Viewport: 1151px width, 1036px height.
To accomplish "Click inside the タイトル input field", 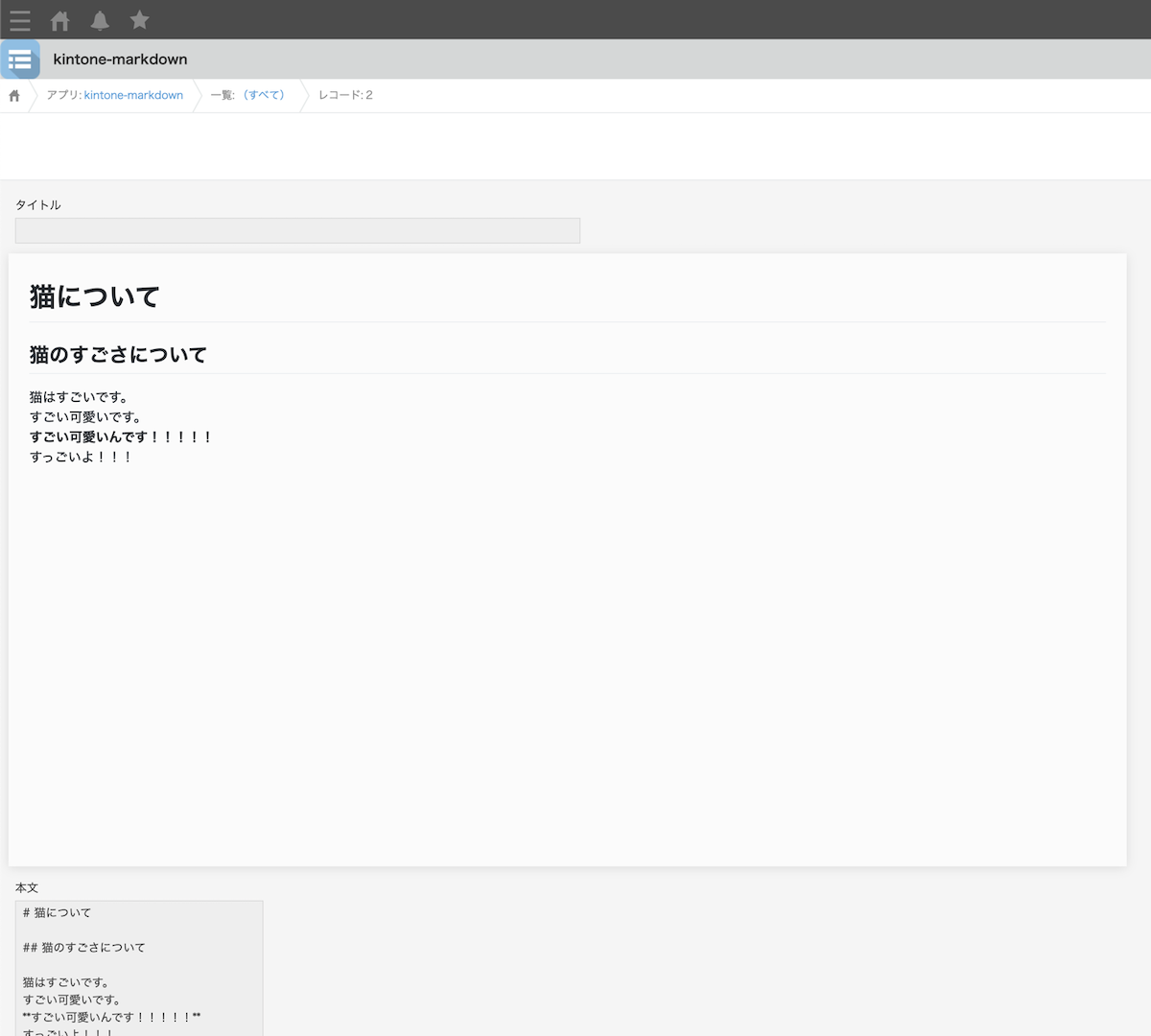I will pyautogui.click(x=297, y=230).
